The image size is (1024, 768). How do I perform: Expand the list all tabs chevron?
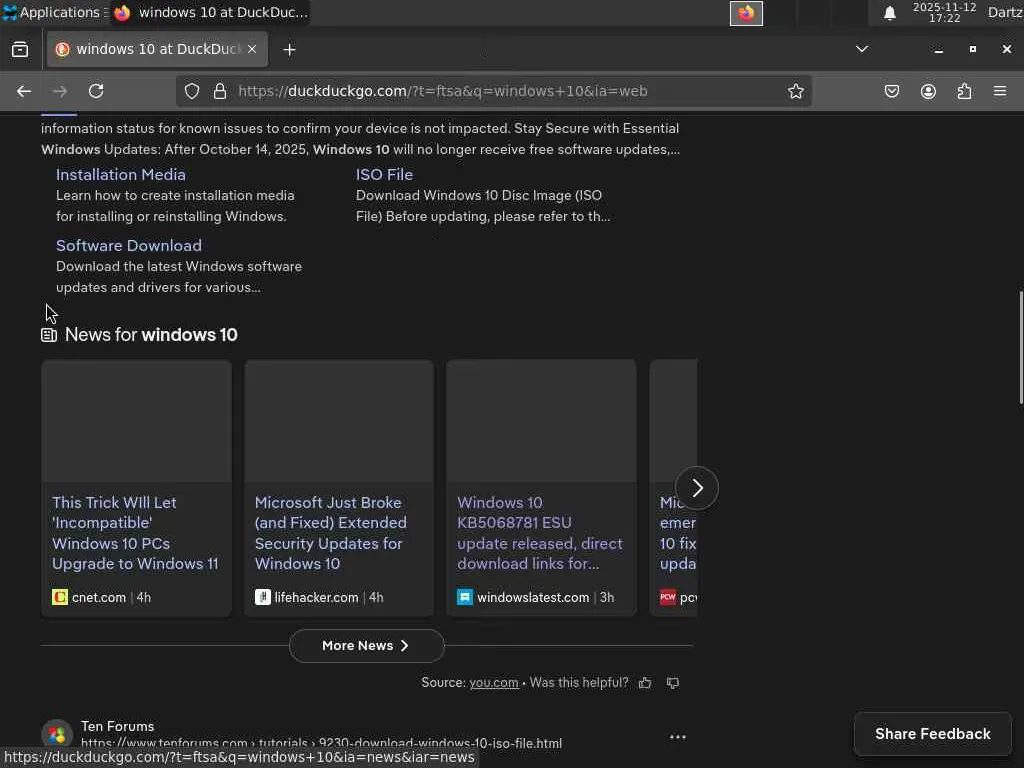click(862, 49)
